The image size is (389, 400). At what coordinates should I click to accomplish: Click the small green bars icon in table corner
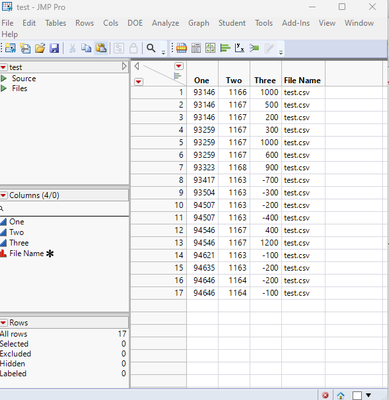click(x=178, y=76)
